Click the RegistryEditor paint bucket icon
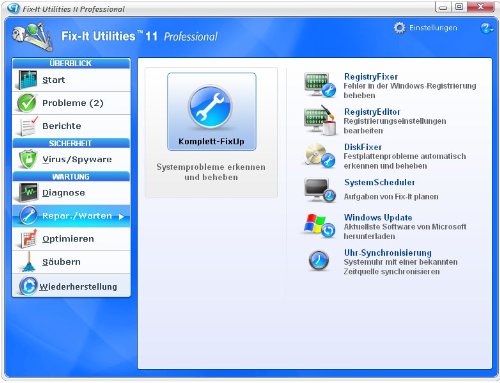Screen dimensions: 500x383 click(x=320, y=120)
